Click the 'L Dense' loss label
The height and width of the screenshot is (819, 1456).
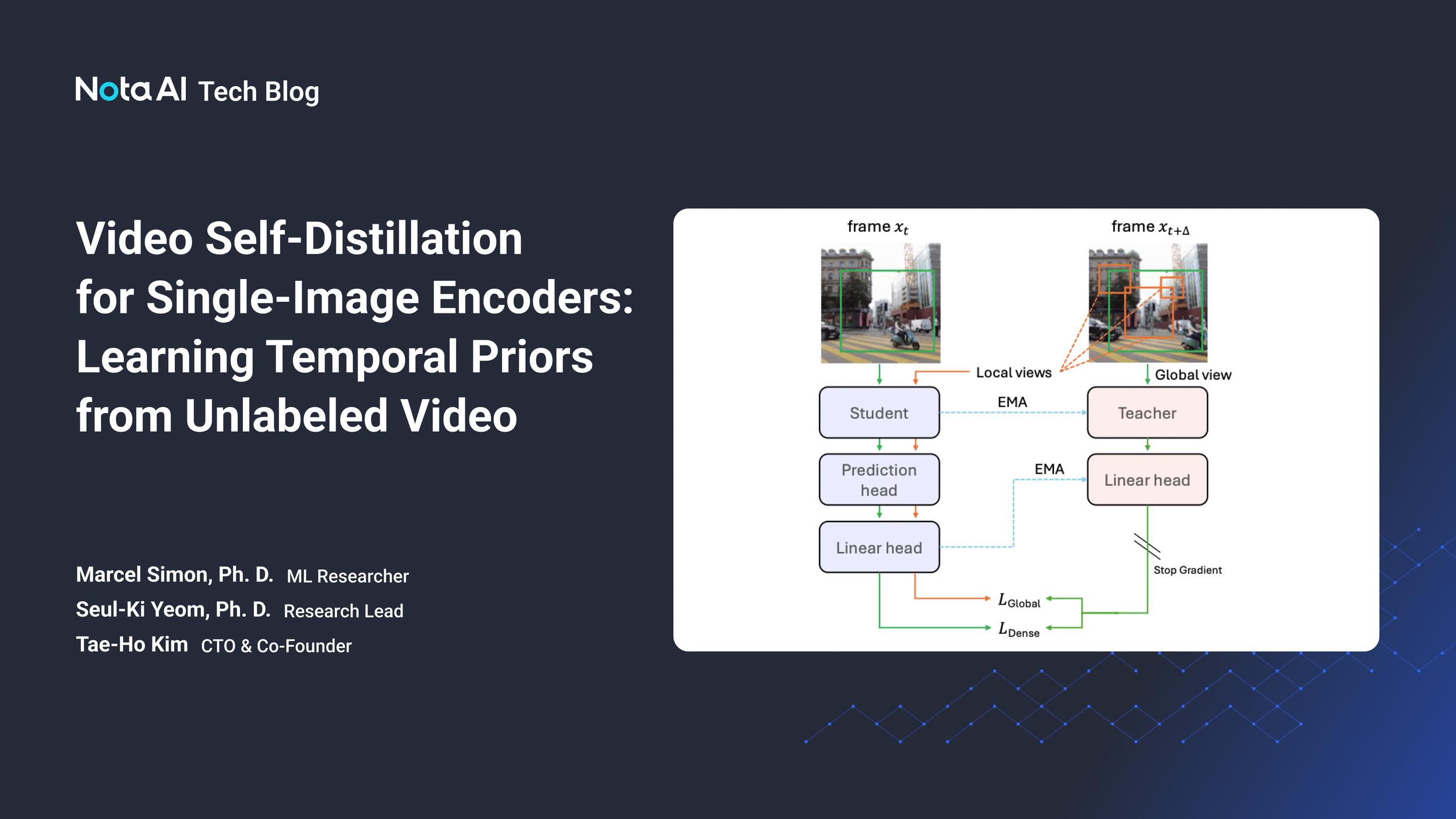1019,630
